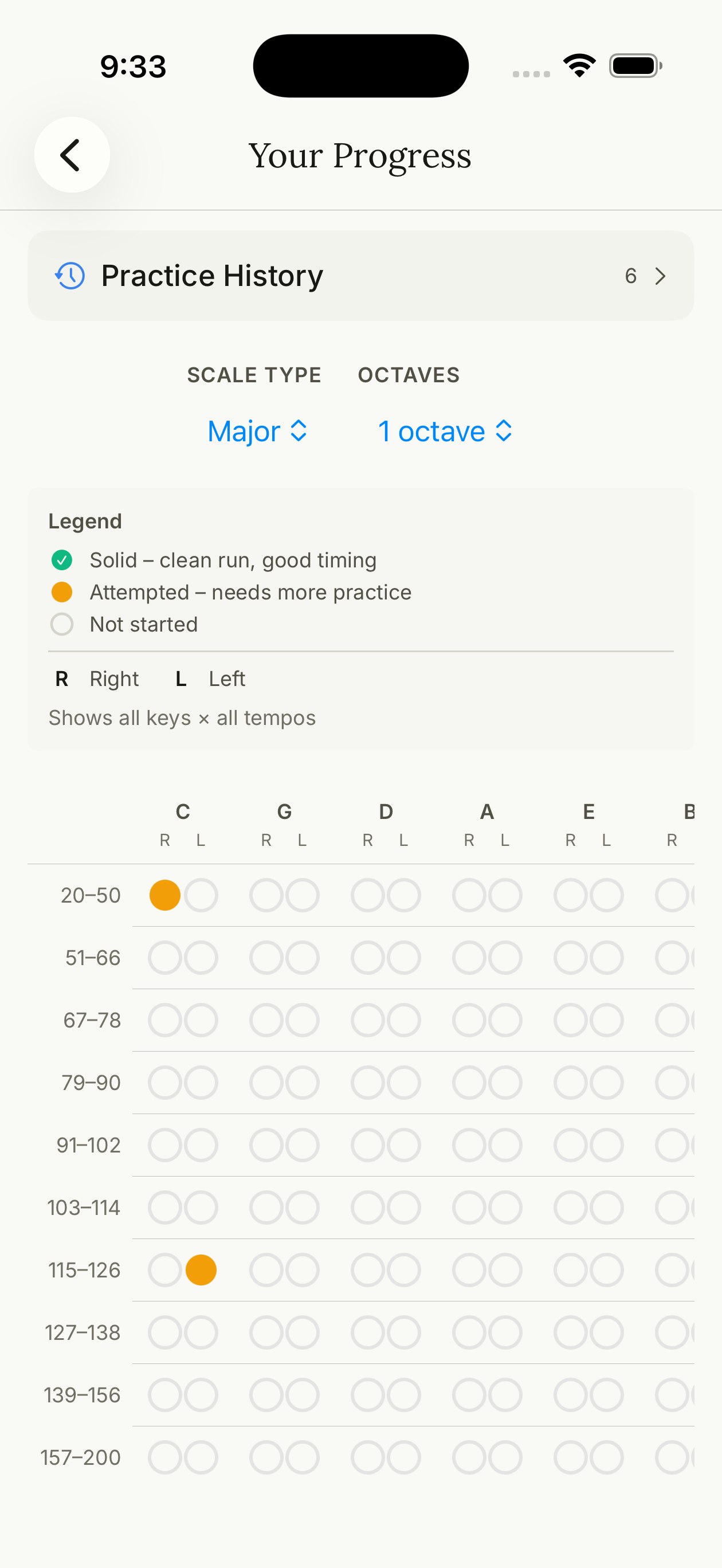Mark G right hand at tempo 20–50
722x1568 pixels.
(266, 895)
